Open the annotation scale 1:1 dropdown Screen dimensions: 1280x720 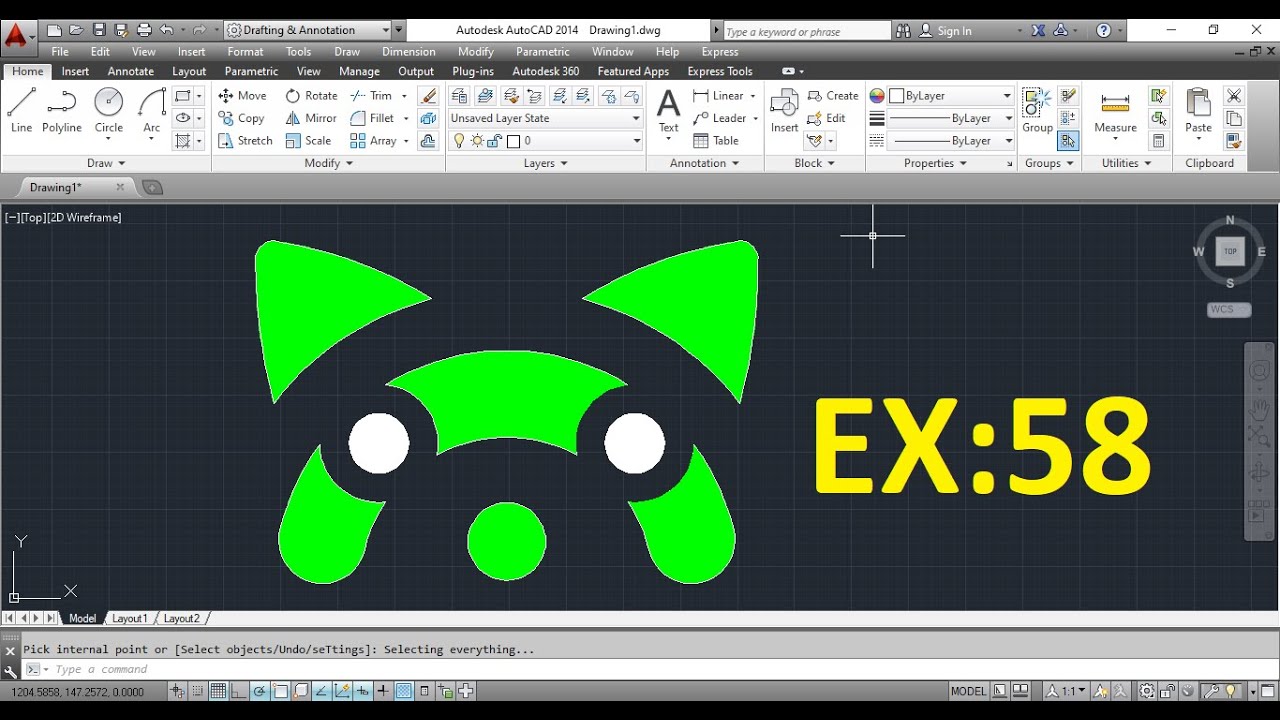point(1066,691)
